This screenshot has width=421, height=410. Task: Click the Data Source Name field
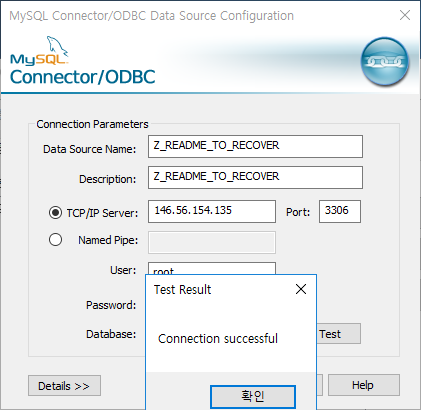coord(255,146)
